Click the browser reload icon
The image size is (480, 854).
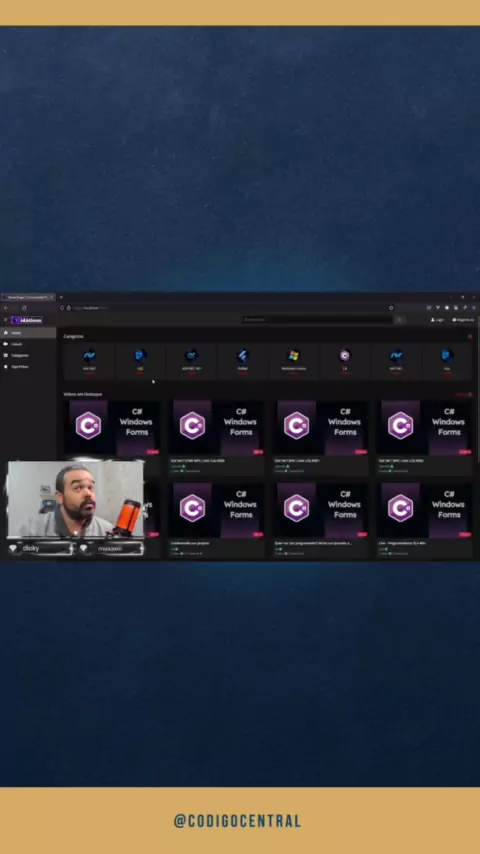(x=24, y=308)
